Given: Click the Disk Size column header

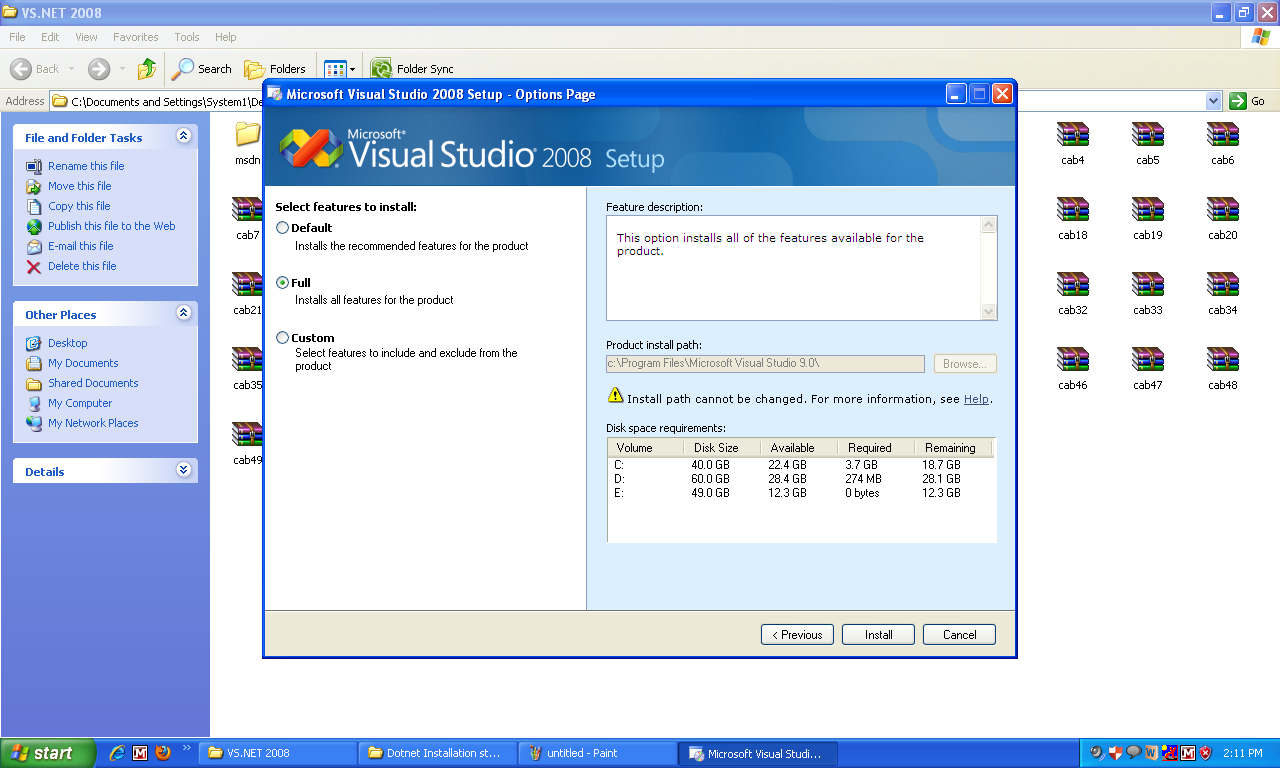Looking at the screenshot, I should click(722, 448).
